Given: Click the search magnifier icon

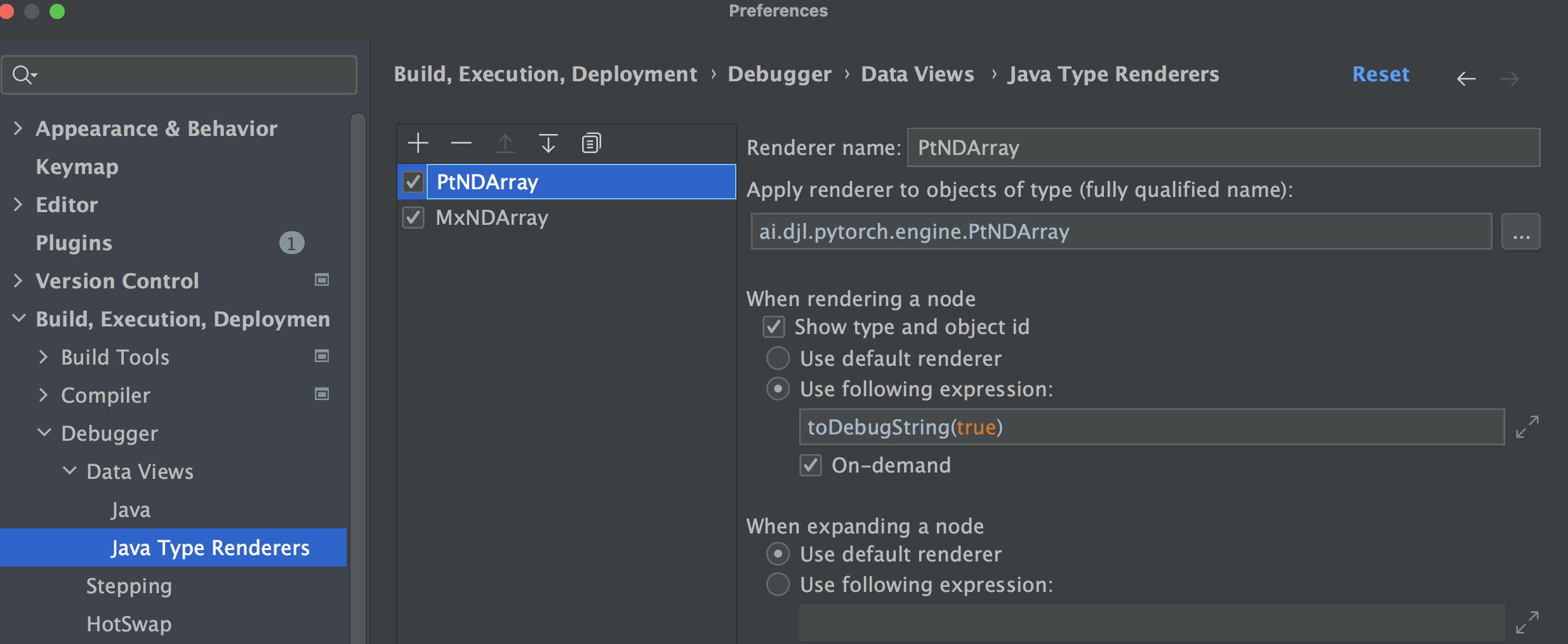Looking at the screenshot, I should (x=23, y=75).
